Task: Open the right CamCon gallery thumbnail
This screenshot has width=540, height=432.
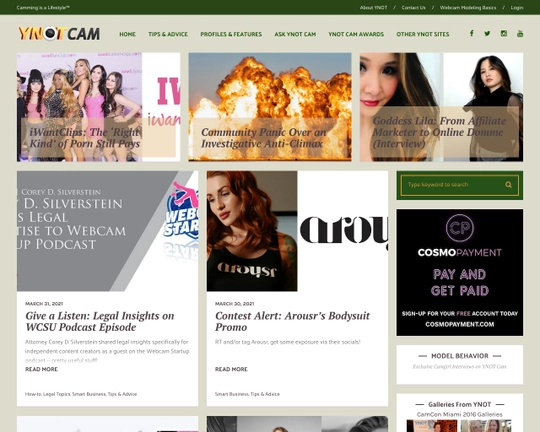Action: [486, 426]
